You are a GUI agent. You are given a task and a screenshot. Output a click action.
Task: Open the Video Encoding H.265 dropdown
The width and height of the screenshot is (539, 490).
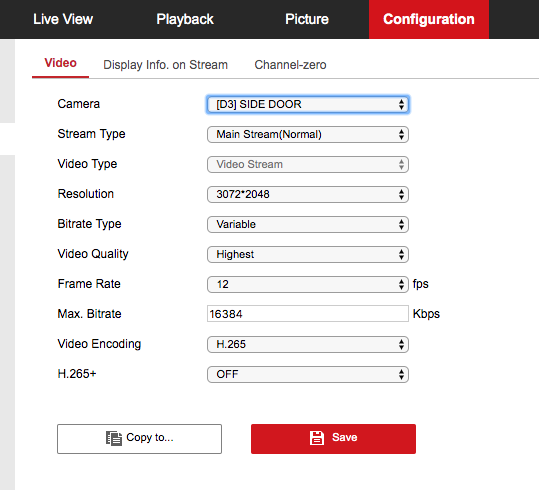pyautogui.click(x=308, y=345)
